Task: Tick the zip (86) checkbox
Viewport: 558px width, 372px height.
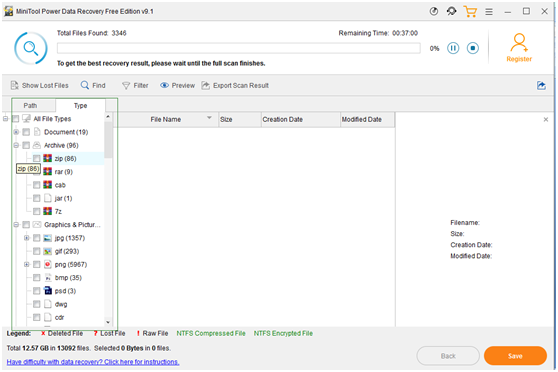Action: 36,158
